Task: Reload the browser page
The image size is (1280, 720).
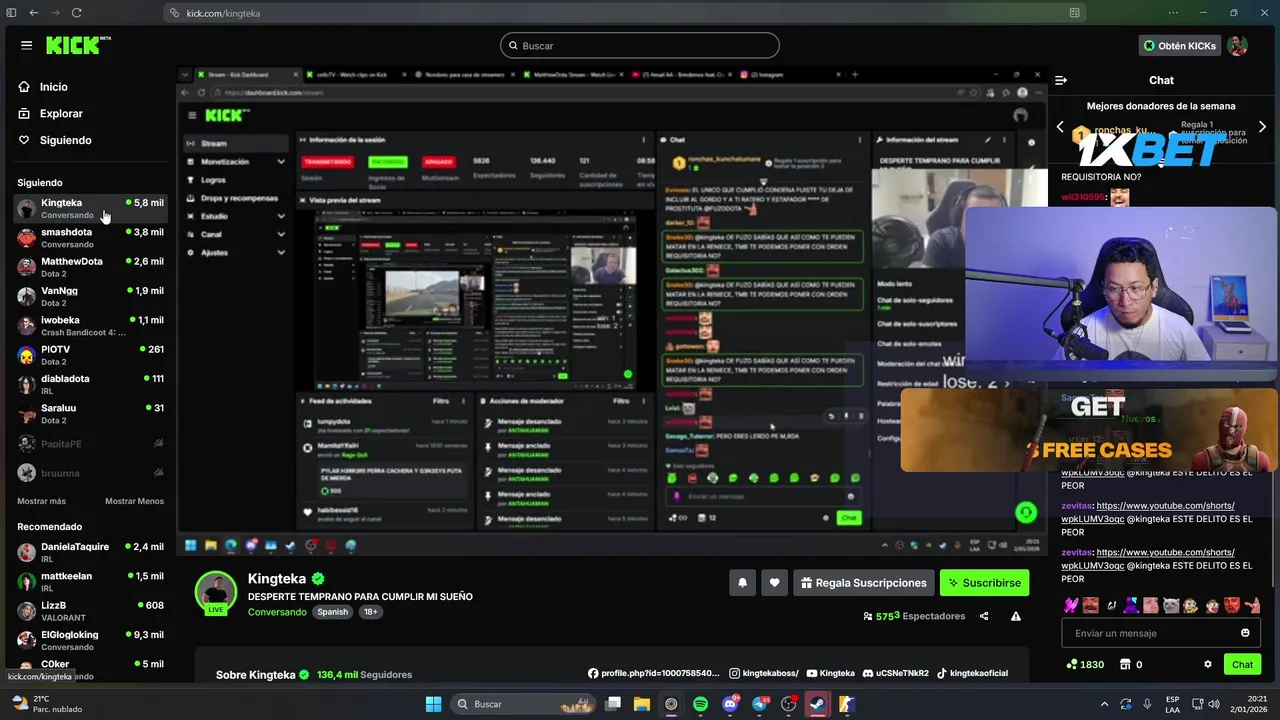Action: coord(77,13)
